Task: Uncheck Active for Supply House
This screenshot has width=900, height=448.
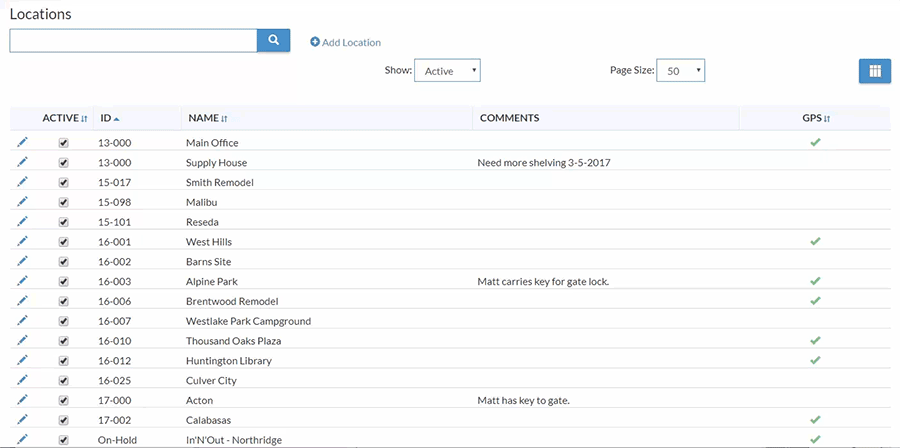Action: (64, 163)
